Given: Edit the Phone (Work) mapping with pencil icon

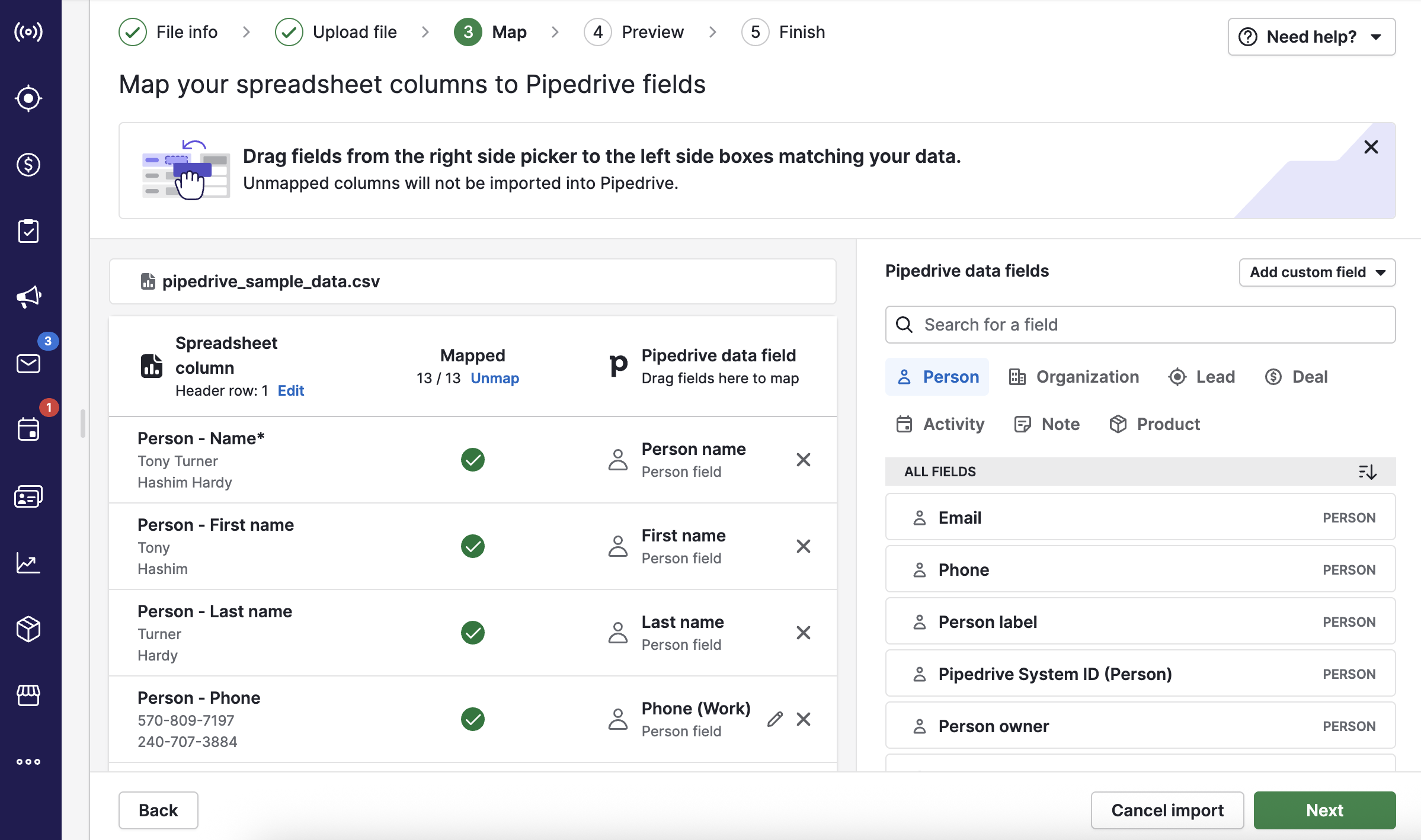Looking at the screenshot, I should [x=775, y=719].
